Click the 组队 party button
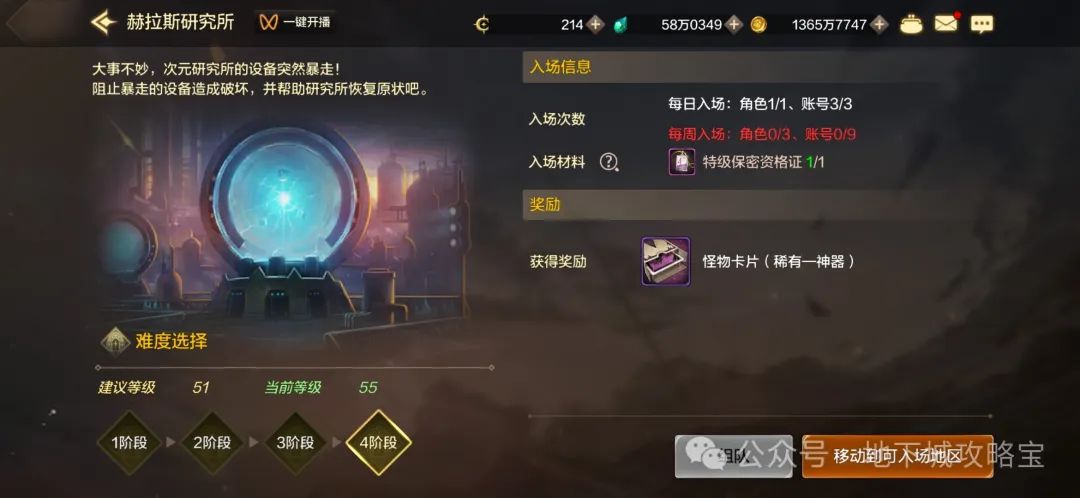Screen dimensions: 1080x498 point(734,456)
